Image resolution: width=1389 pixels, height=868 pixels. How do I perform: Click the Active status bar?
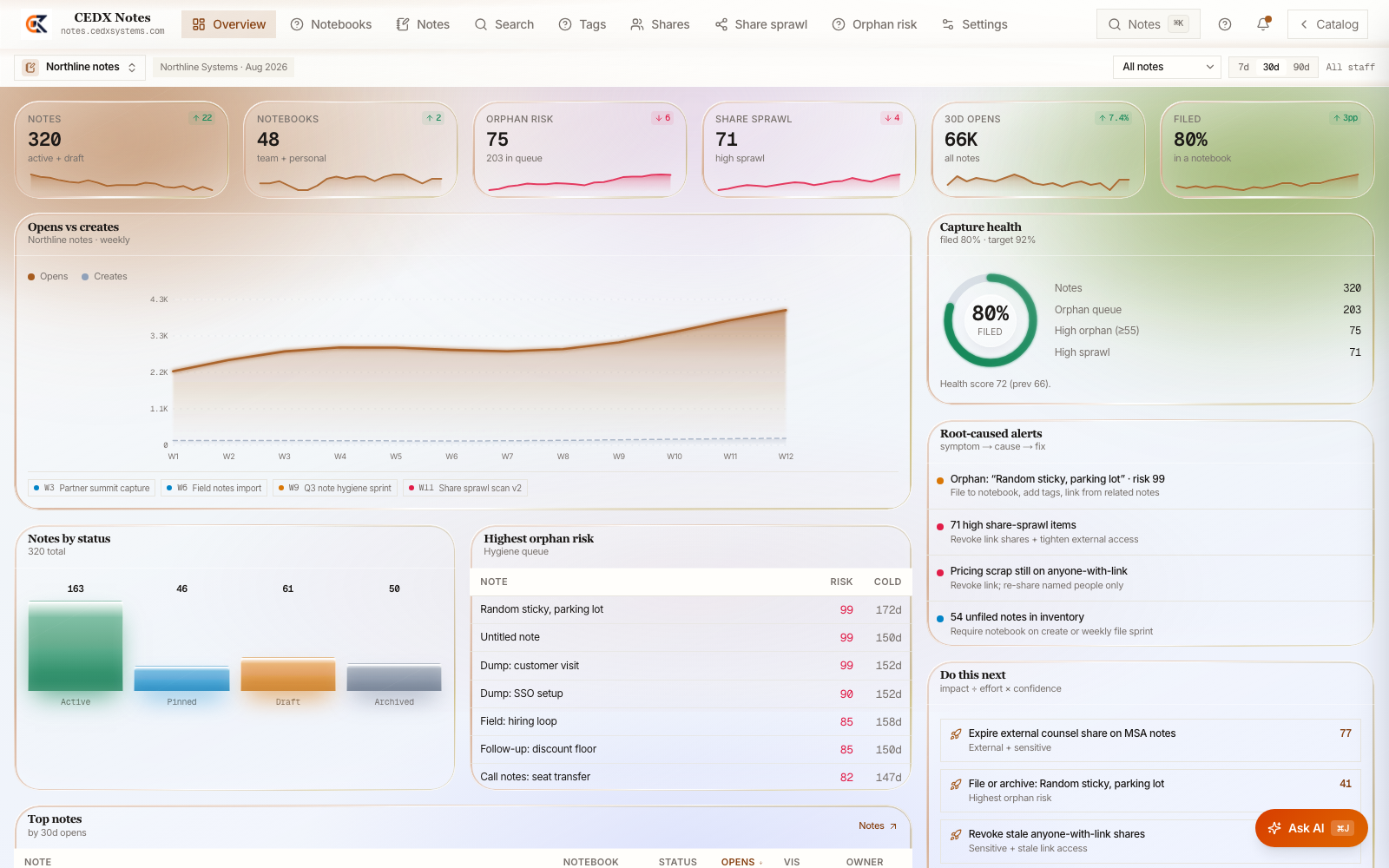tap(76, 646)
